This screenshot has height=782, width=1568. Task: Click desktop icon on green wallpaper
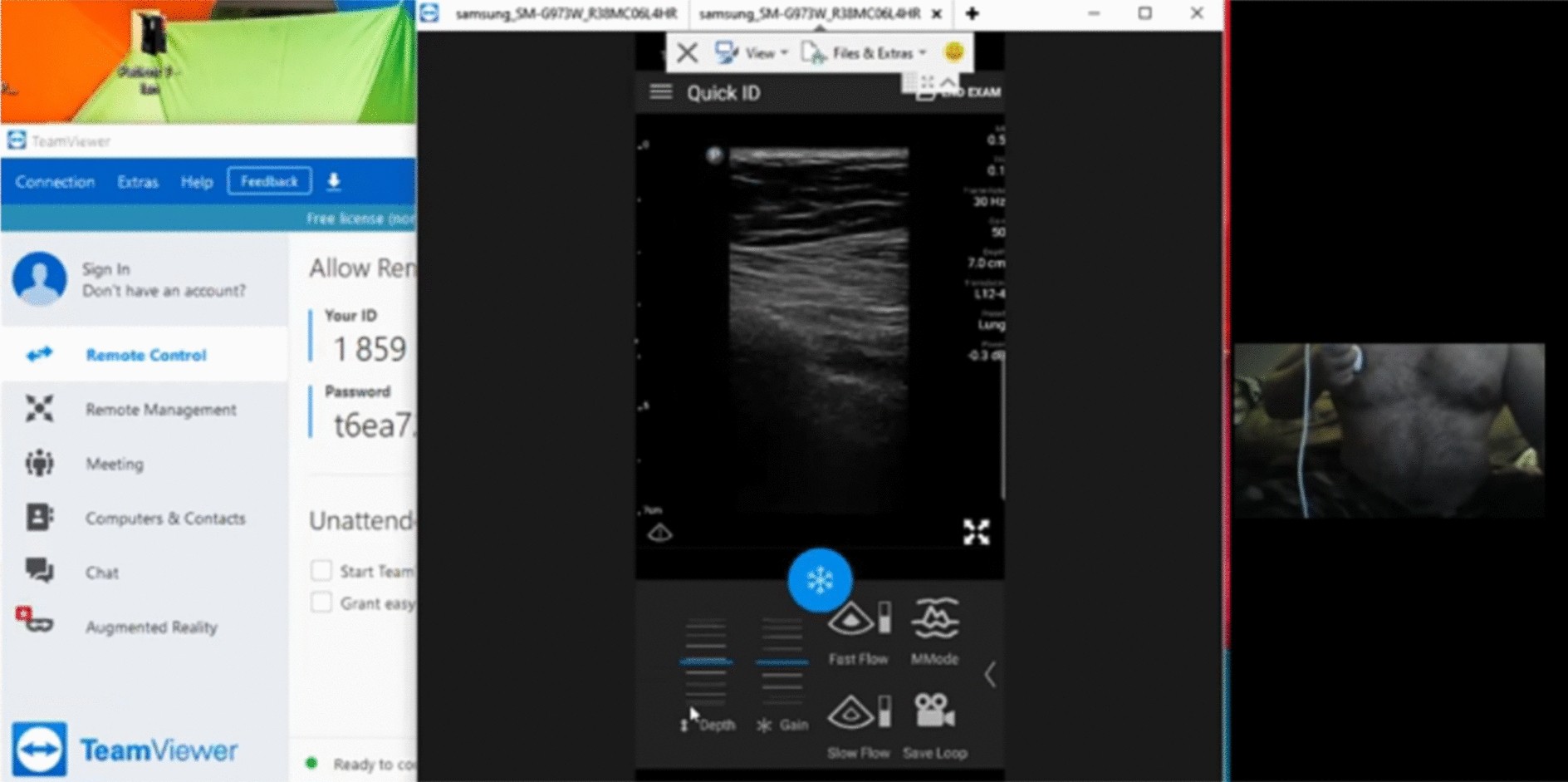pyautogui.click(x=150, y=53)
